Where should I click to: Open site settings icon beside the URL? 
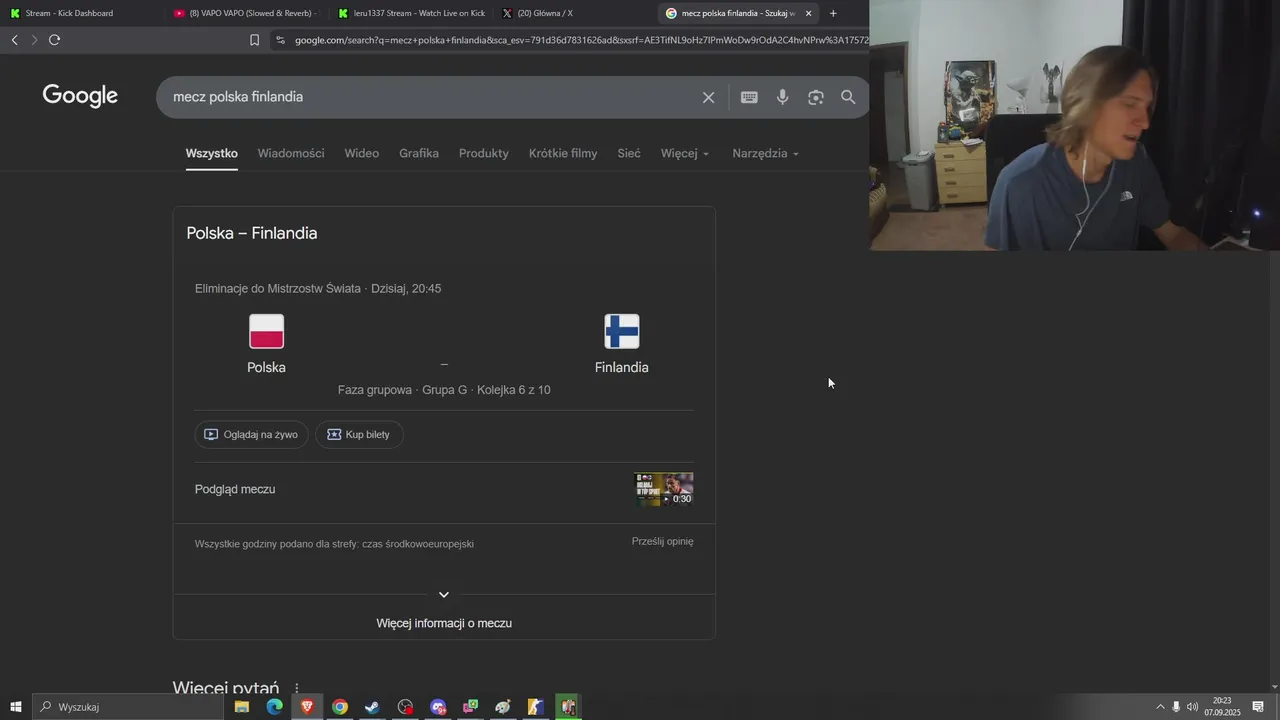point(280,40)
